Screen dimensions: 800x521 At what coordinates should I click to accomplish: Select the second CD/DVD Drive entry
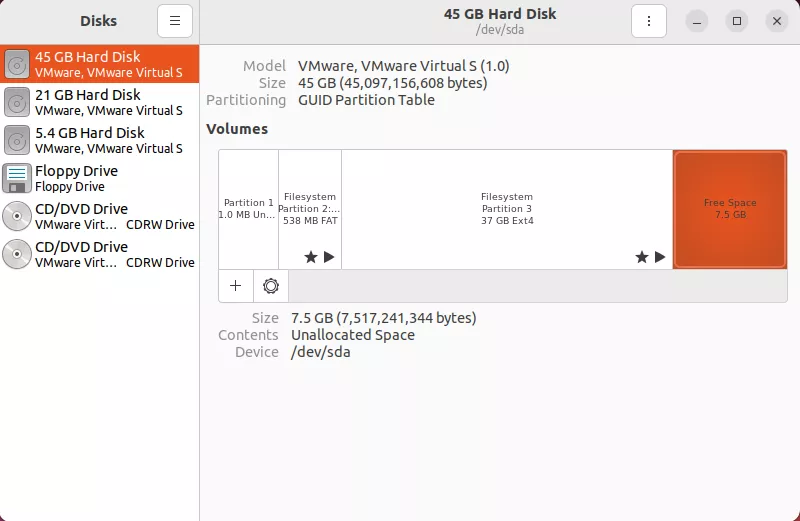(99, 254)
